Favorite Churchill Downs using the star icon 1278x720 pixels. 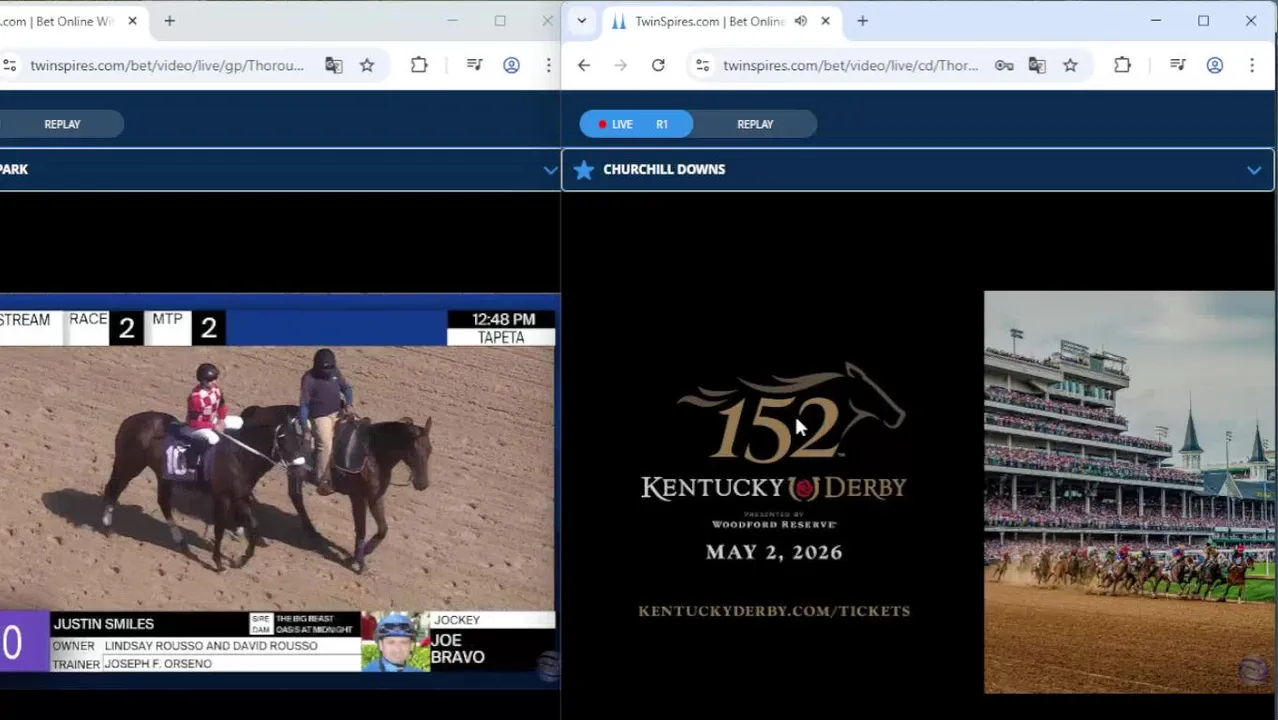584,169
